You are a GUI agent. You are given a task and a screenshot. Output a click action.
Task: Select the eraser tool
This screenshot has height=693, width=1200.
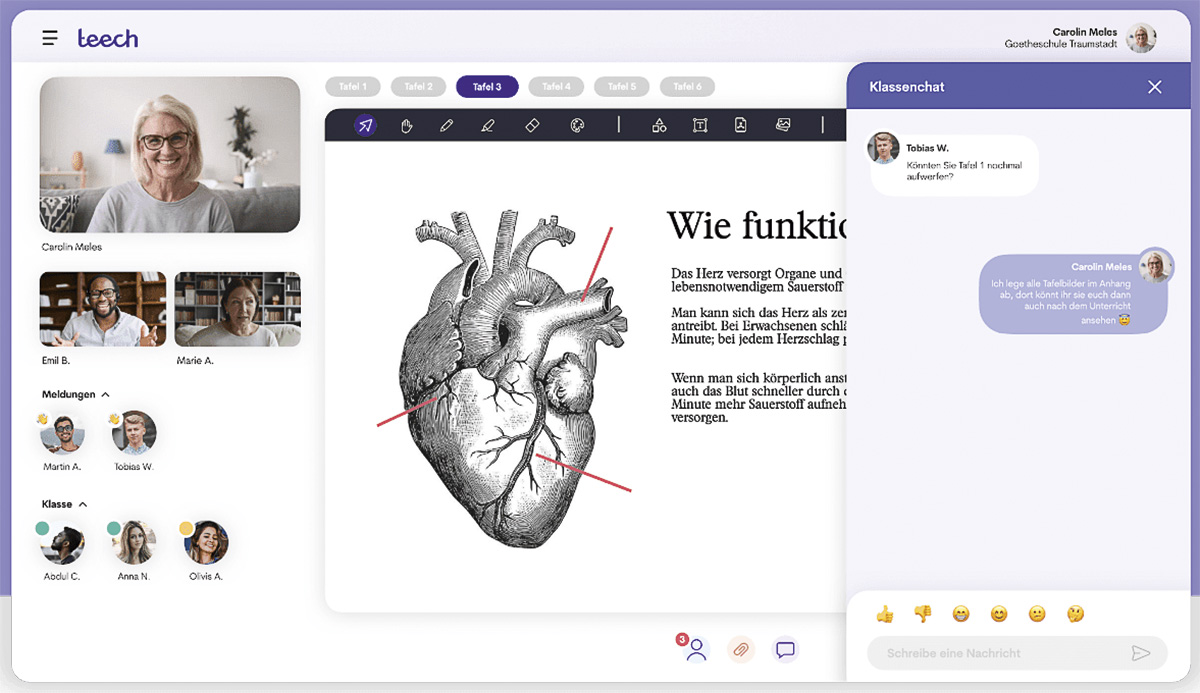532,125
